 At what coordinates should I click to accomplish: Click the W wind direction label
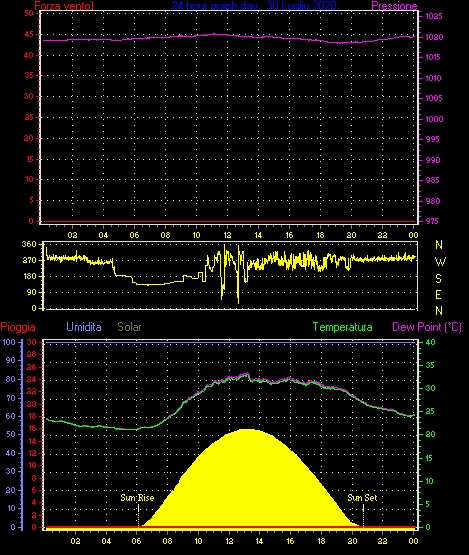point(440,262)
